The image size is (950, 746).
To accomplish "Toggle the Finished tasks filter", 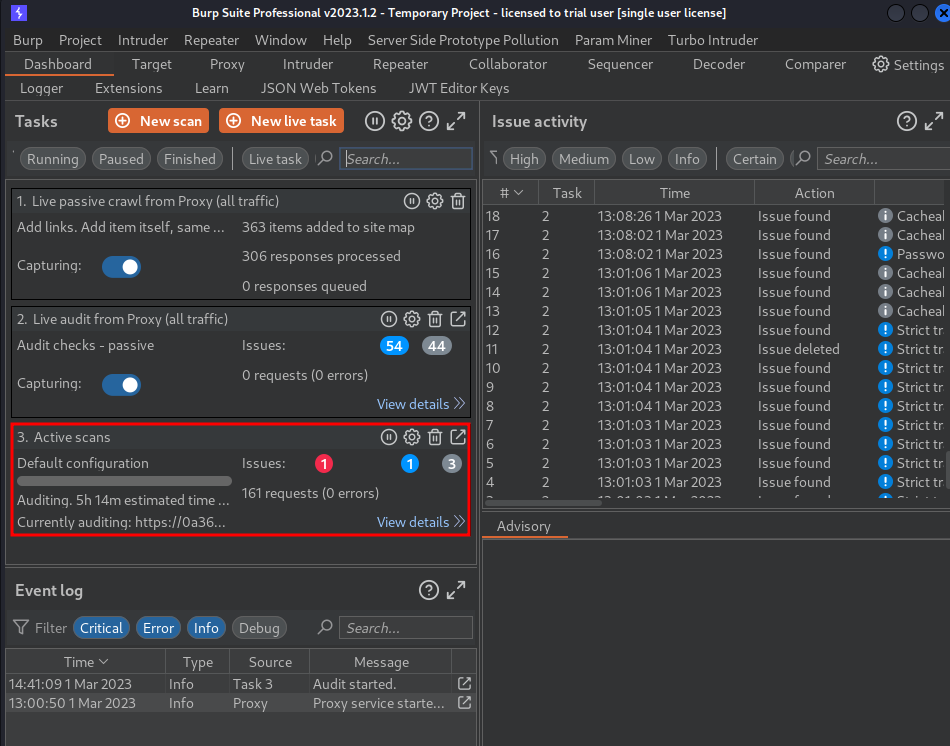I will [190, 159].
